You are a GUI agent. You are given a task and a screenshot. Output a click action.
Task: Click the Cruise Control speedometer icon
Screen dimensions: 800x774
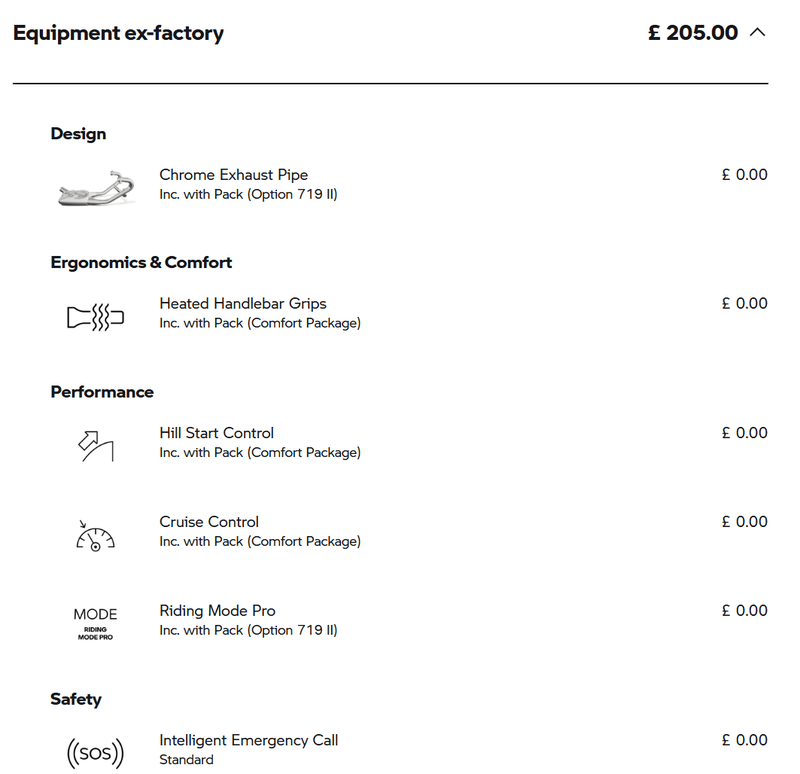[x=95, y=535]
